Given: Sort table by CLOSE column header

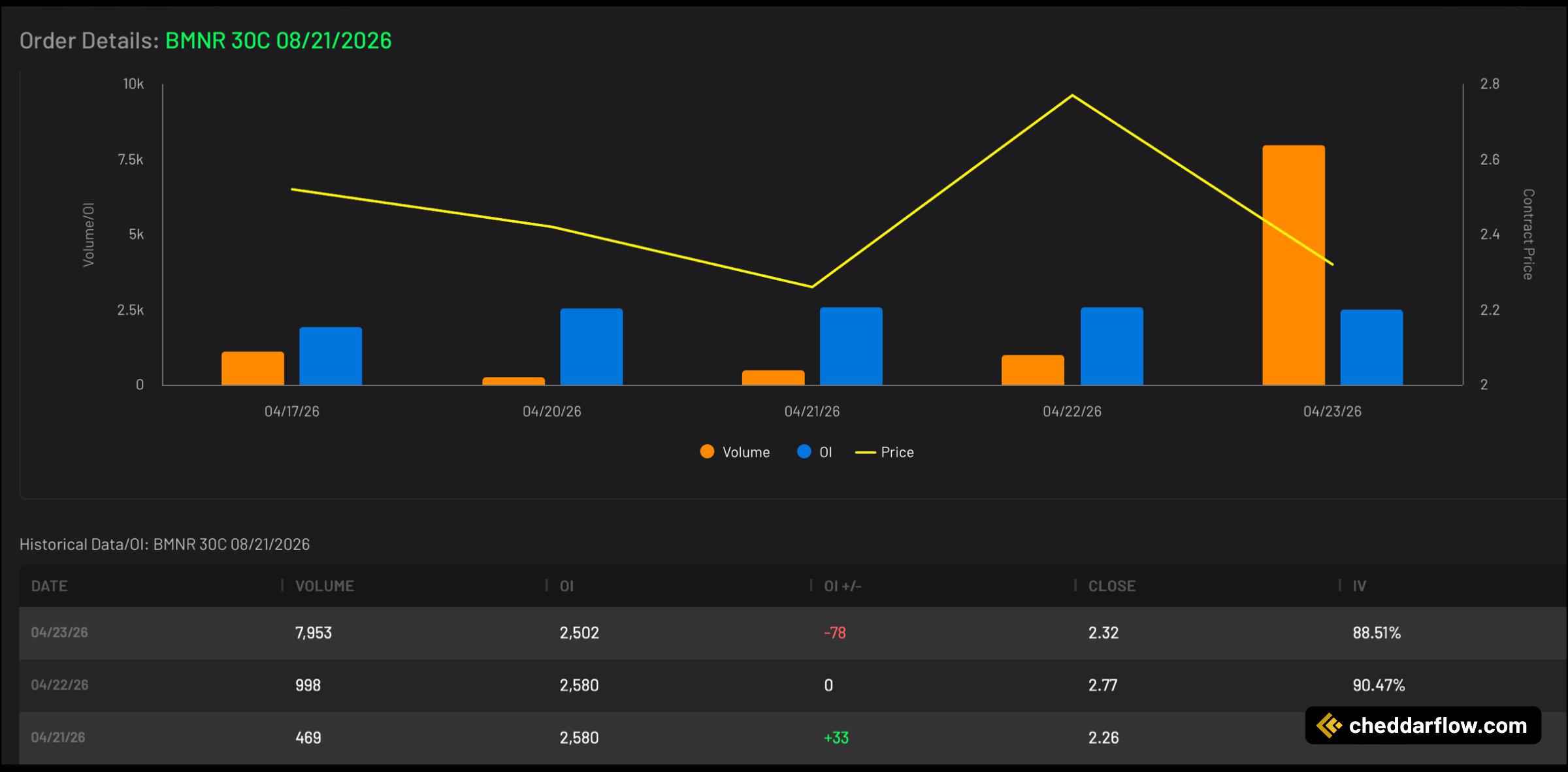Looking at the screenshot, I should [1112, 586].
